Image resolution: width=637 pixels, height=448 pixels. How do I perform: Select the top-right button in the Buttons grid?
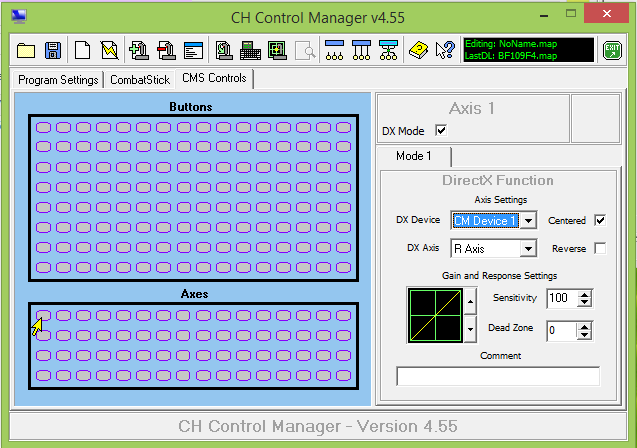(344, 128)
